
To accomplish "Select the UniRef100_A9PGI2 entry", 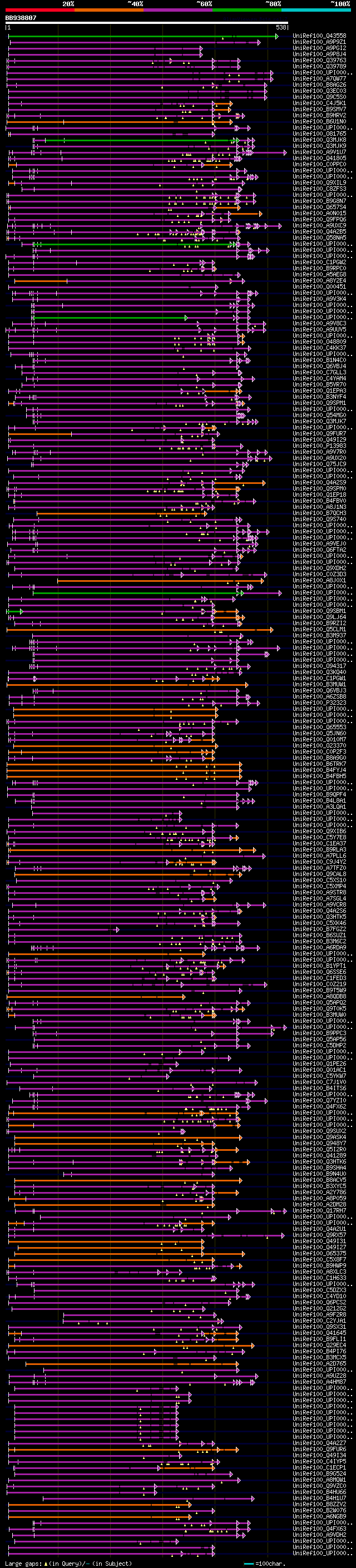I will [x=319, y=48].
